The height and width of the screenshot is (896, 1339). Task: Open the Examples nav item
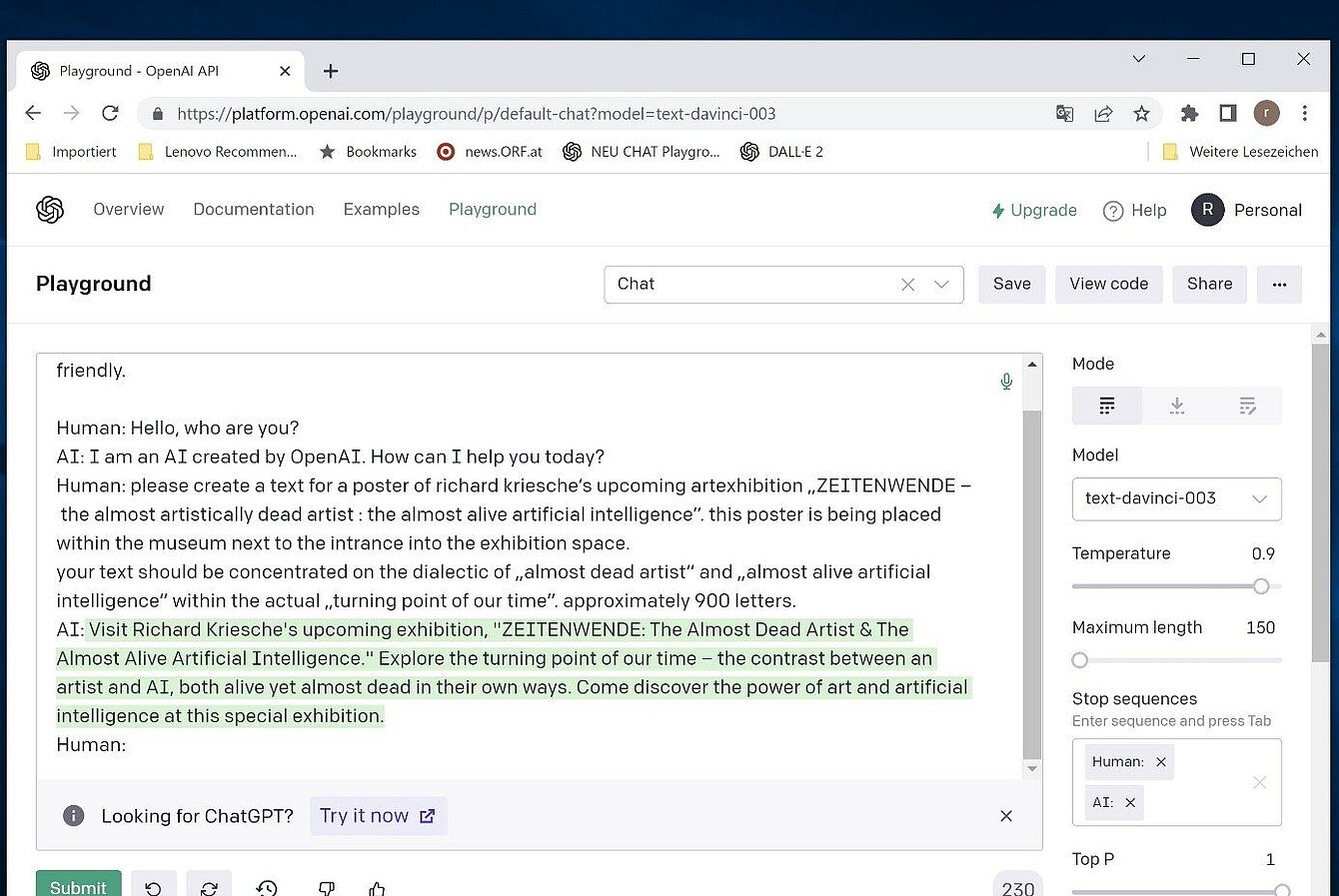[382, 210]
